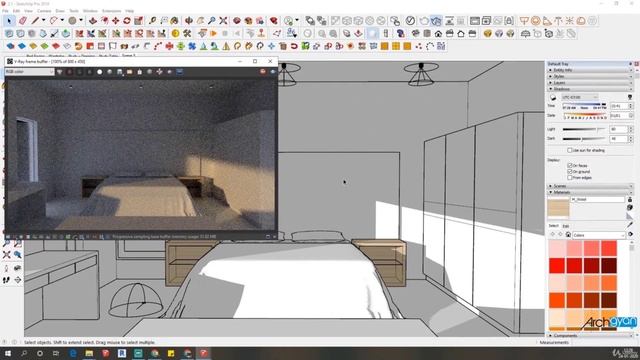The height and width of the screenshot is (360, 640).
Task: Choose the Pan hand tool
Action: click(200, 20)
